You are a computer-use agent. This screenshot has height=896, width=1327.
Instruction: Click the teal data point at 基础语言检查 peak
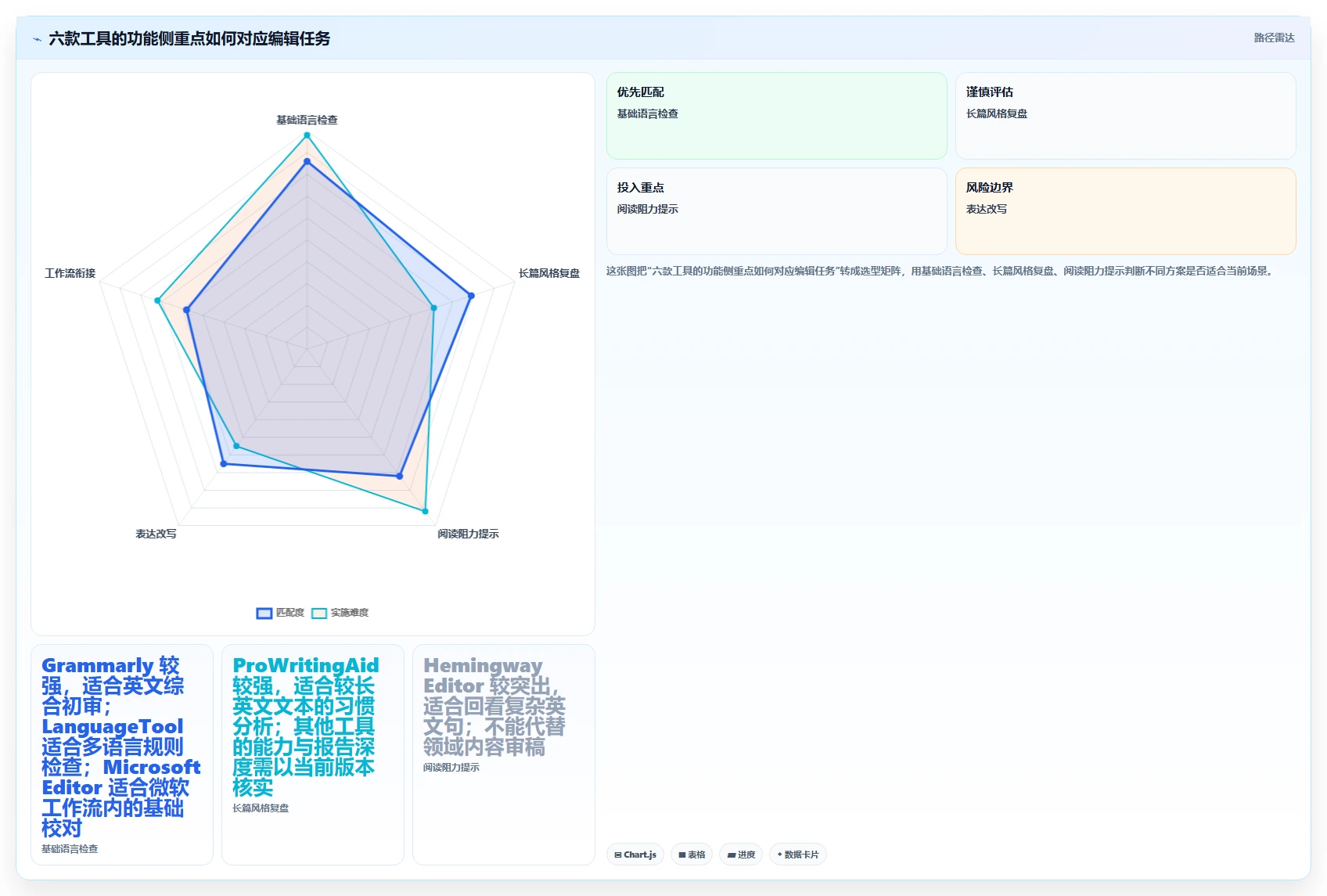click(307, 135)
